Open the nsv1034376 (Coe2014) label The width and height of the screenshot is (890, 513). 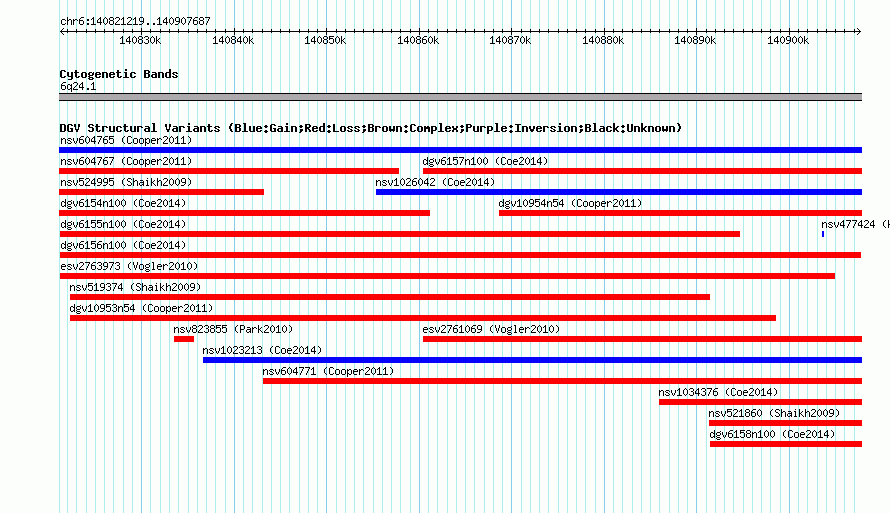click(x=718, y=392)
